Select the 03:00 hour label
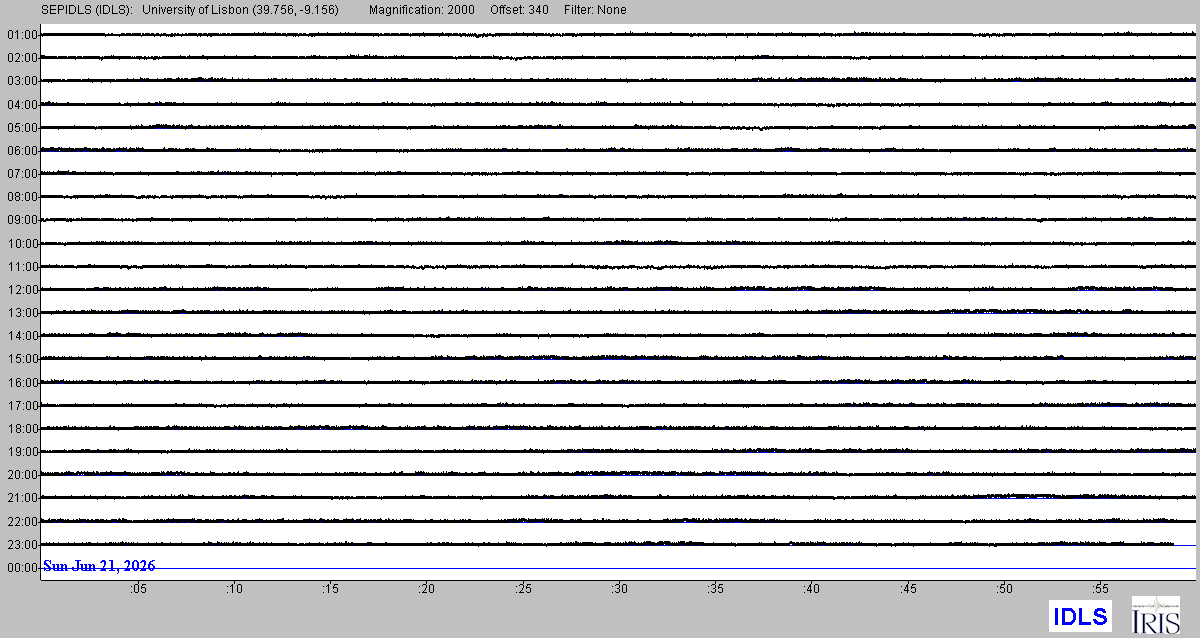The width and height of the screenshot is (1200, 638). 22,81
